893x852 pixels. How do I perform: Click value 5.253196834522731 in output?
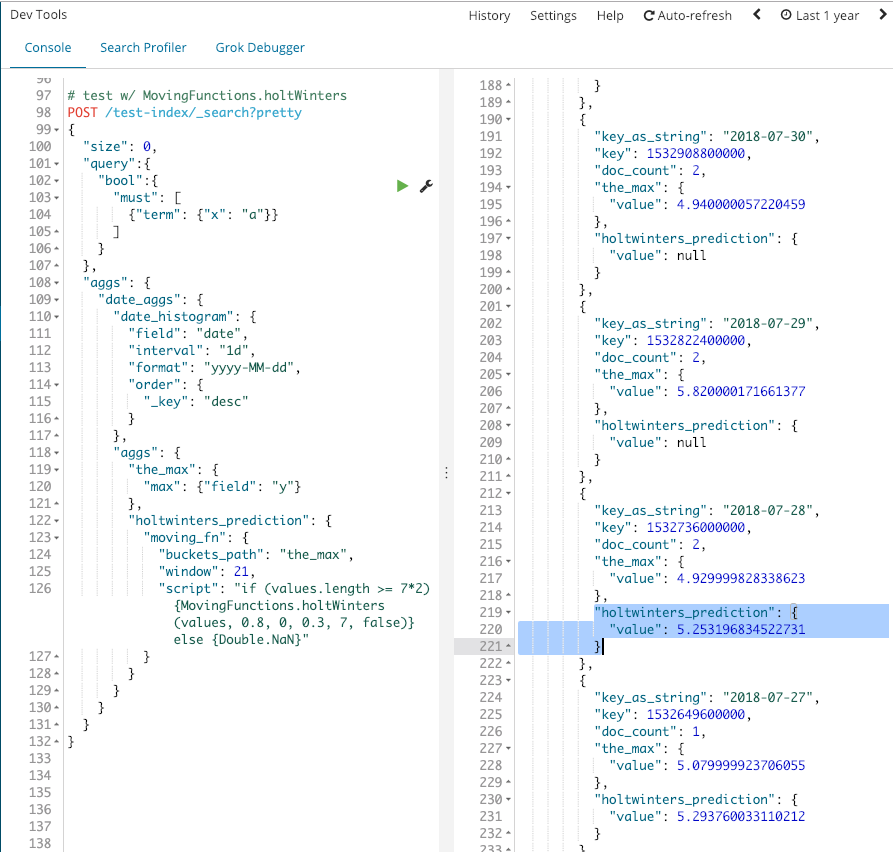tap(741, 629)
